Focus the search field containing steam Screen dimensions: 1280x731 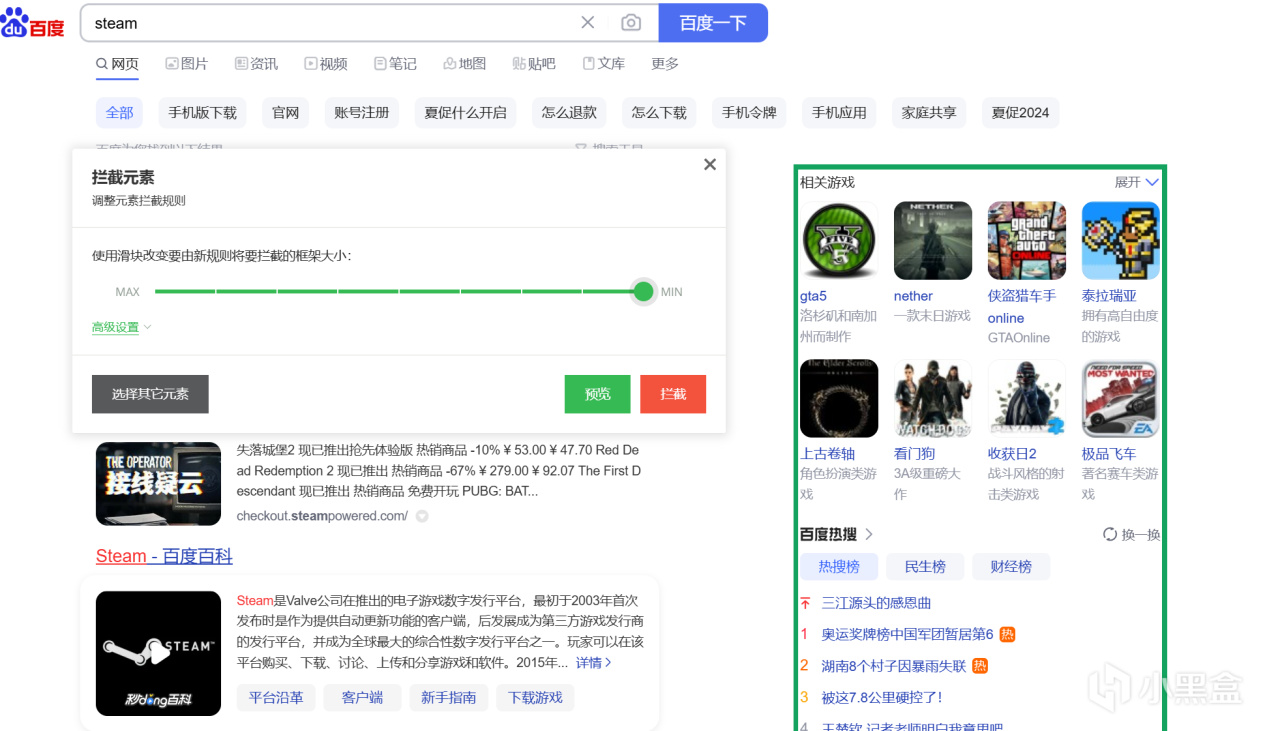pyautogui.click(x=330, y=23)
